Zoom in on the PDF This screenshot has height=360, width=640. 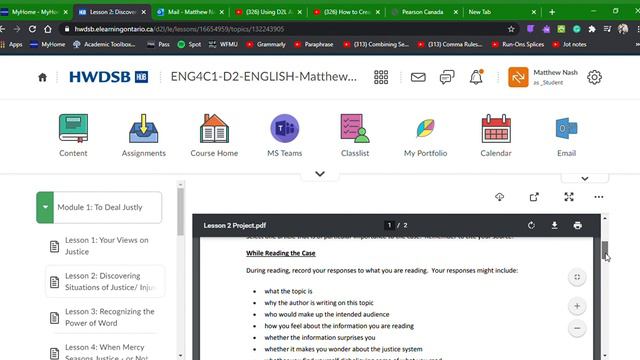click(x=577, y=306)
